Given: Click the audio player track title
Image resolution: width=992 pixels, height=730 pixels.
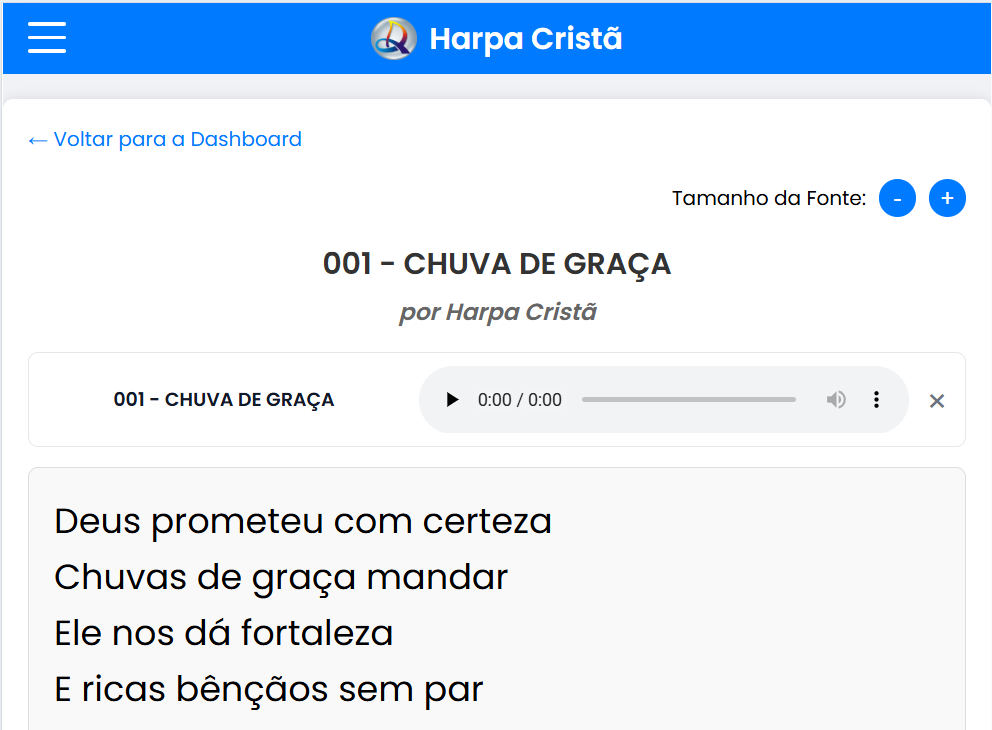Looking at the screenshot, I should [224, 400].
